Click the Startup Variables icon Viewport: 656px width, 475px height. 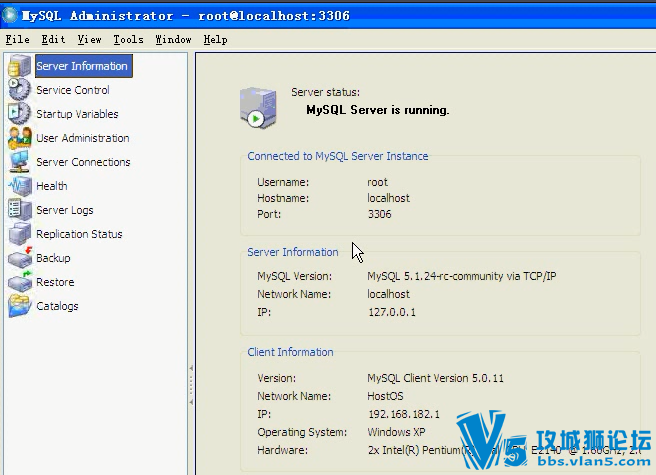point(19,113)
